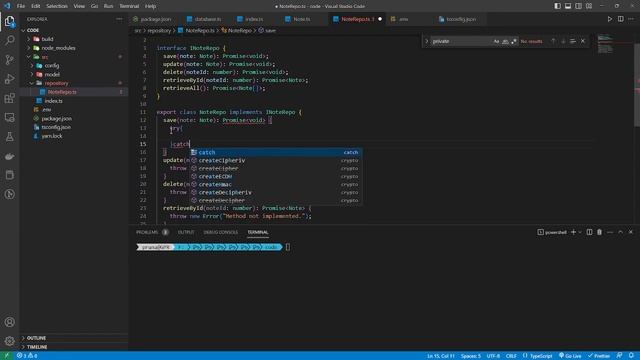640x360 pixels.
Task: Click Spaces indentation setting
Action: click(x=471, y=356)
